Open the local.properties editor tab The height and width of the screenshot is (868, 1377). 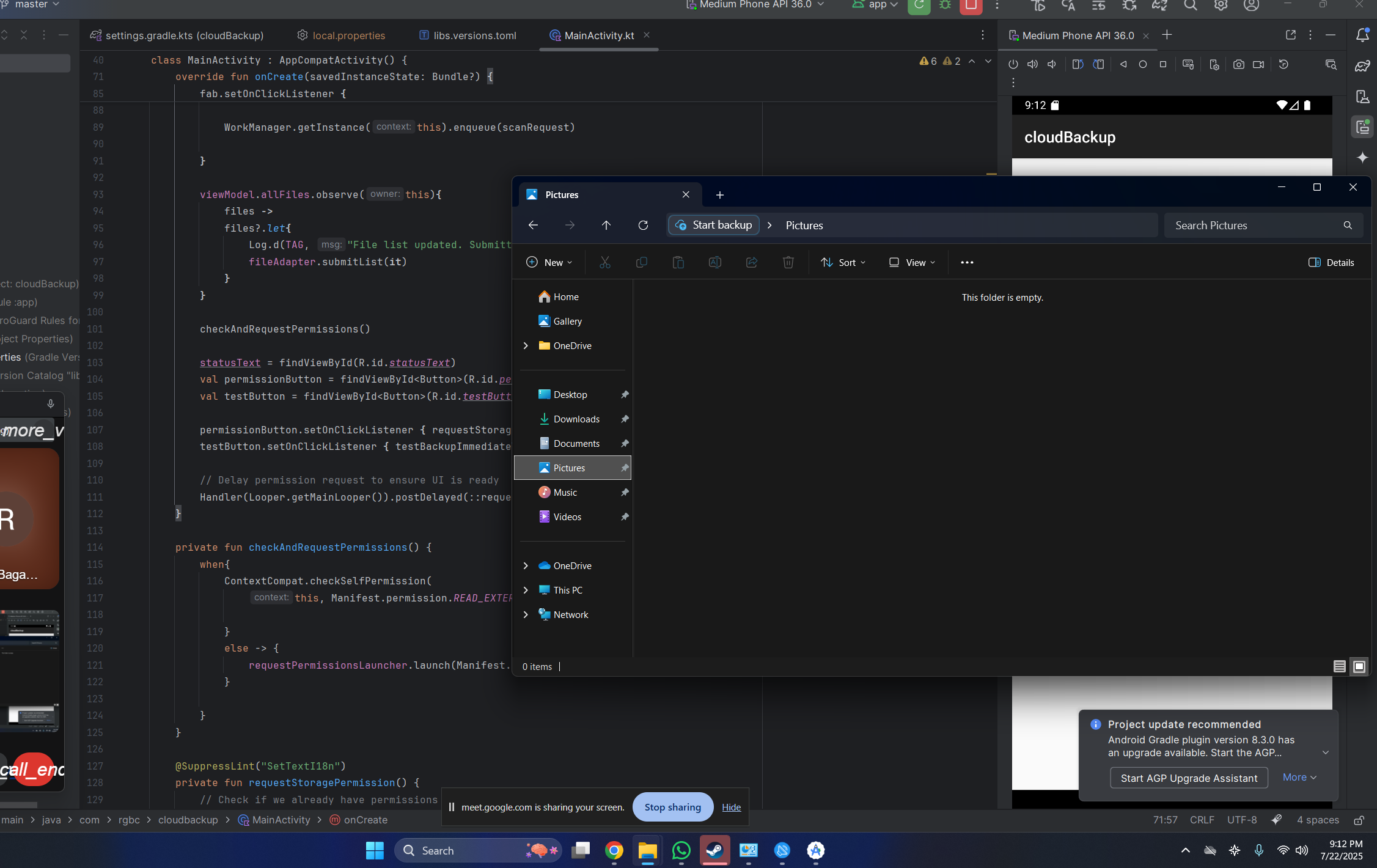click(348, 35)
